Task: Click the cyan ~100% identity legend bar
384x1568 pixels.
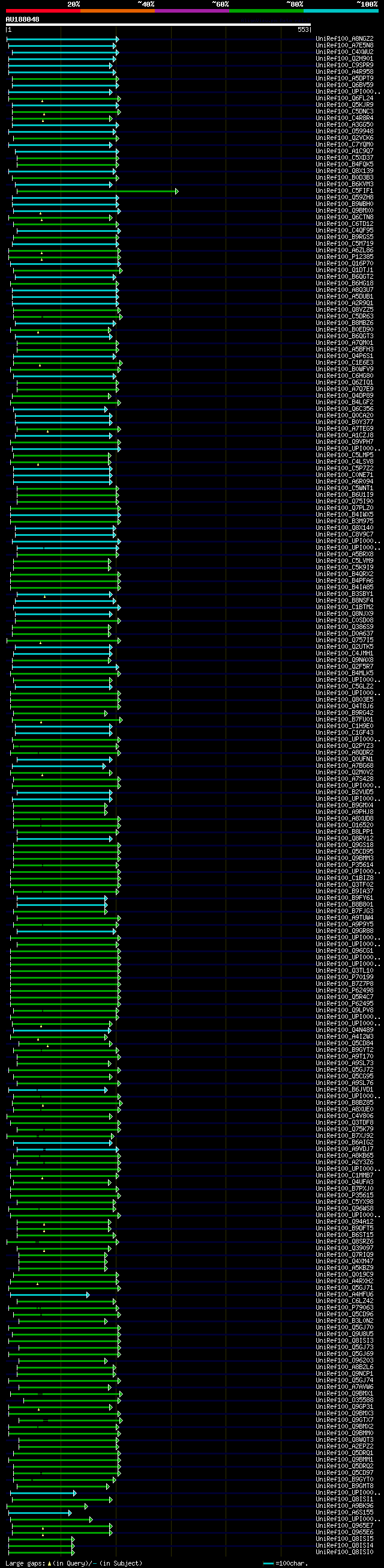Action: [x=341, y=11]
